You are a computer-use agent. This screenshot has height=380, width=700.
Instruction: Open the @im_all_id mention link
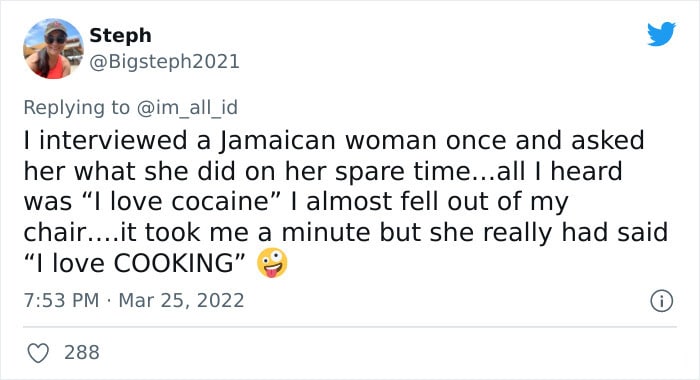pos(187,108)
